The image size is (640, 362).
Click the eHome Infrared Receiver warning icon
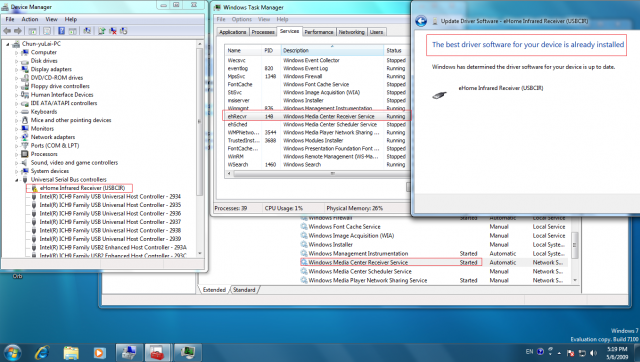[34, 188]
